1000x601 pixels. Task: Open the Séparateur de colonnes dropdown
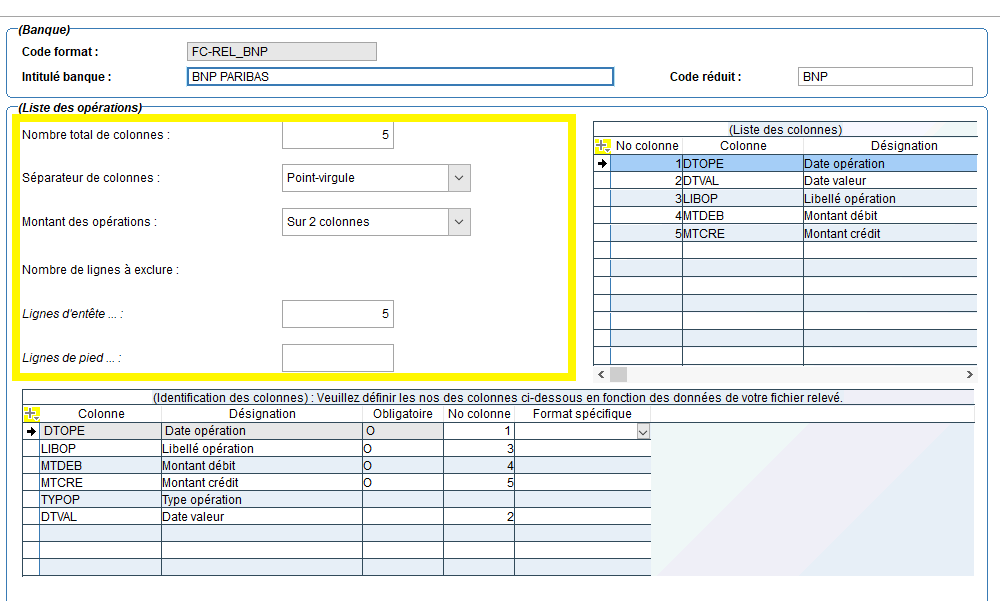pos(459,178)
